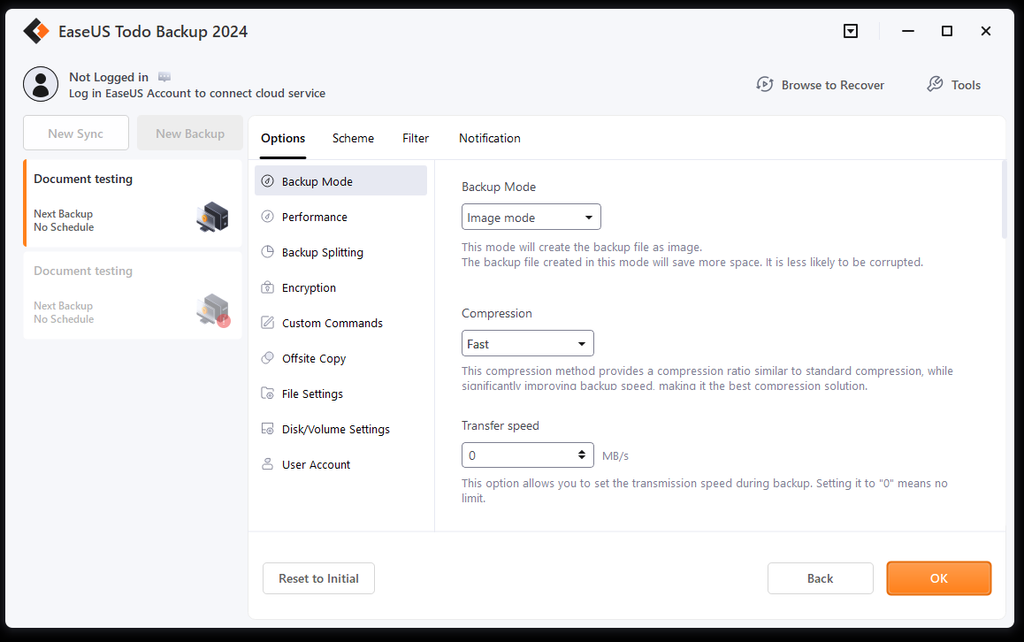This screenshot has height=642, width=1024.
Task: Switch to the Scheme tab
Action: tap(352, 138)
